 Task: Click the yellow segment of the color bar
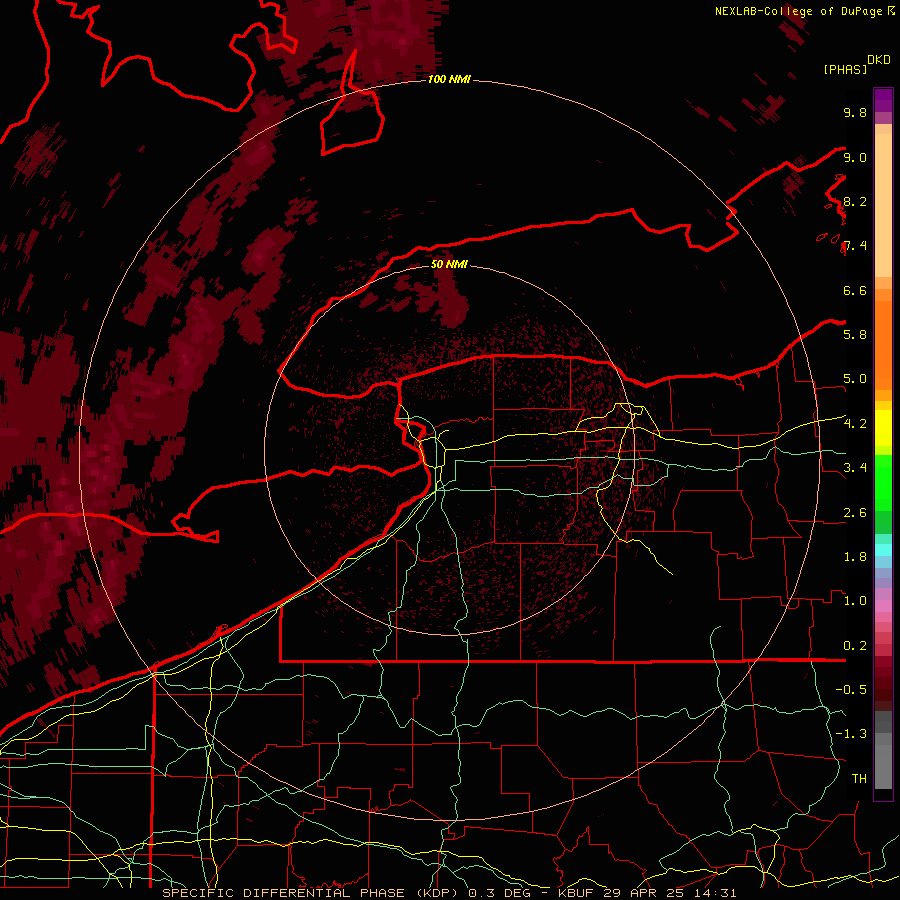pyautogui.click(x=883, y=428)
